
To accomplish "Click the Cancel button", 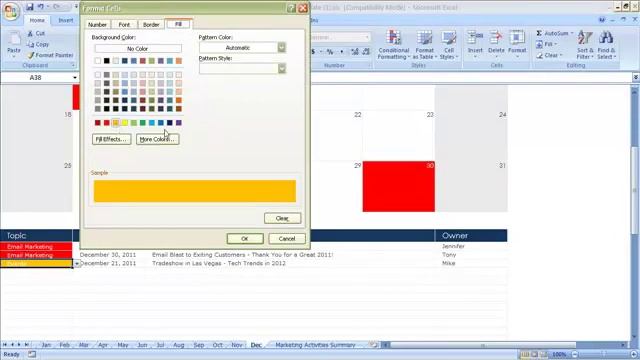I will click(x=287, y=239).
